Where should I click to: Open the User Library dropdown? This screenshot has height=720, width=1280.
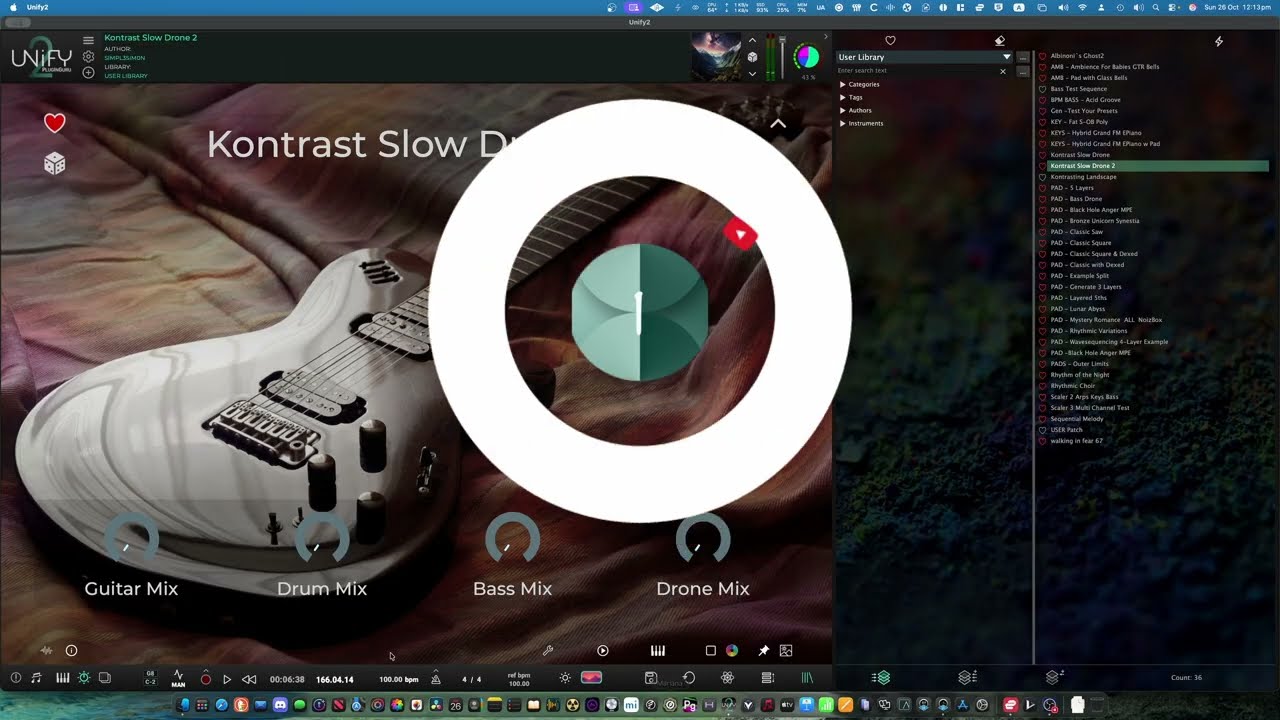point(925,57)
